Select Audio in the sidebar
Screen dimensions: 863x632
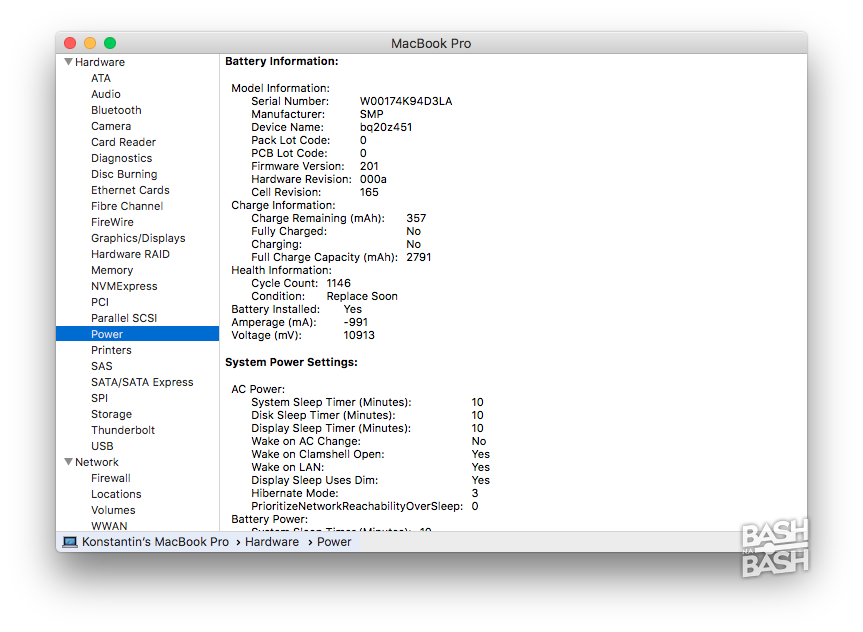[x=106, y=94]
